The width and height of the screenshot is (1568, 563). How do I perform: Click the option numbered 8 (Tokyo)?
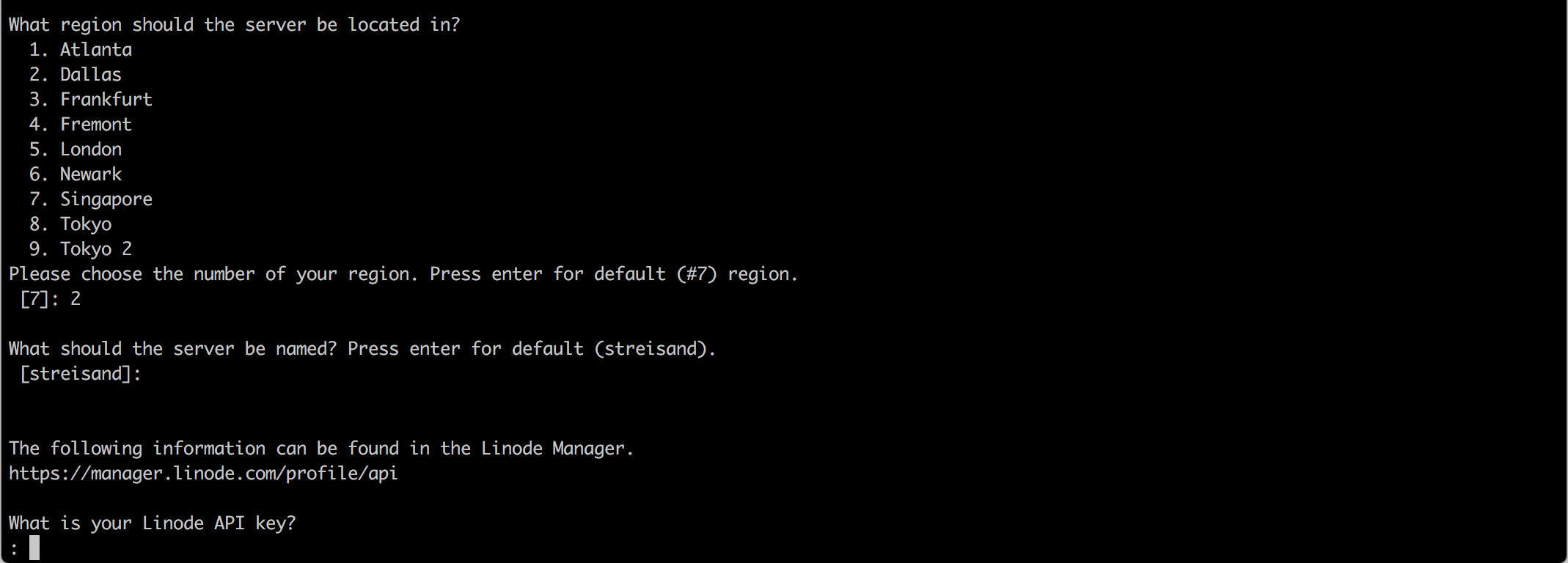coord(85,224)
